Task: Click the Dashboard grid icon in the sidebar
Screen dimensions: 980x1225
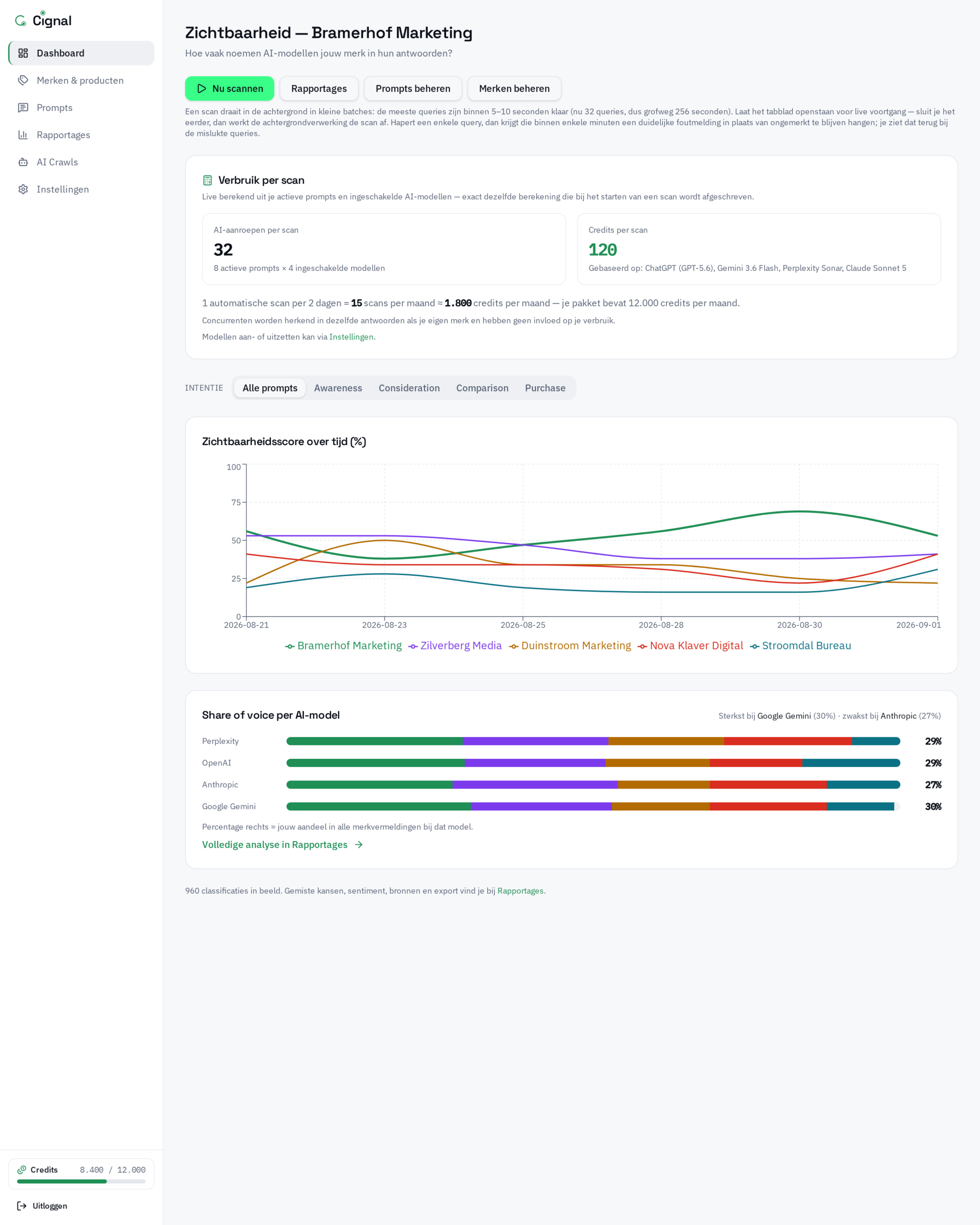Action: (23, 53)
